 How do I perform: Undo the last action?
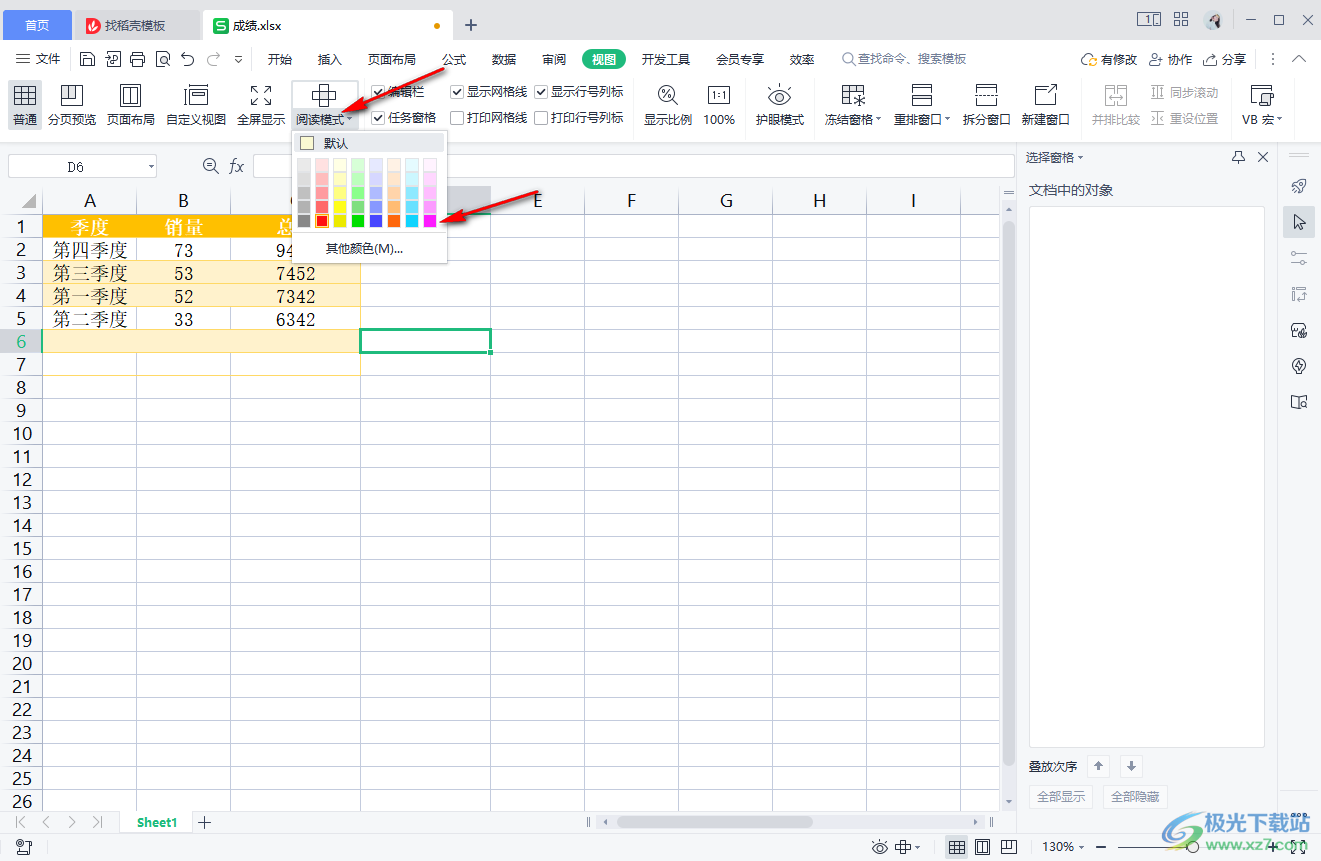pos(188,59)
